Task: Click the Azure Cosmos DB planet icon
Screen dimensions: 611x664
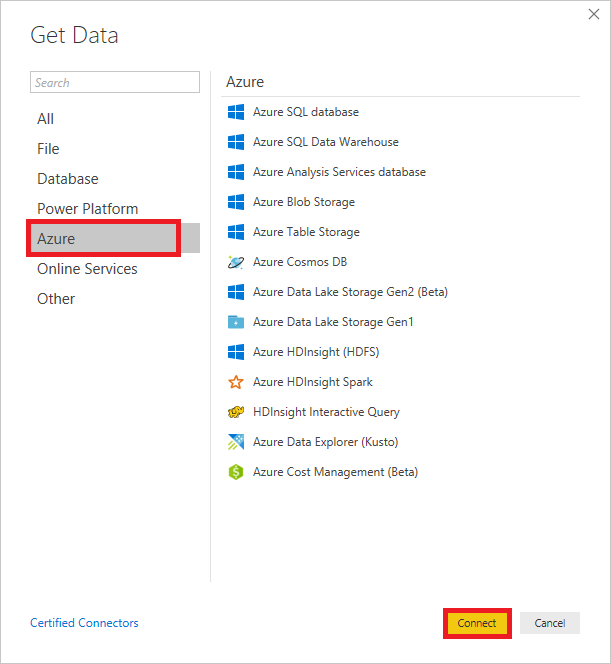Action: coord(236,262)
